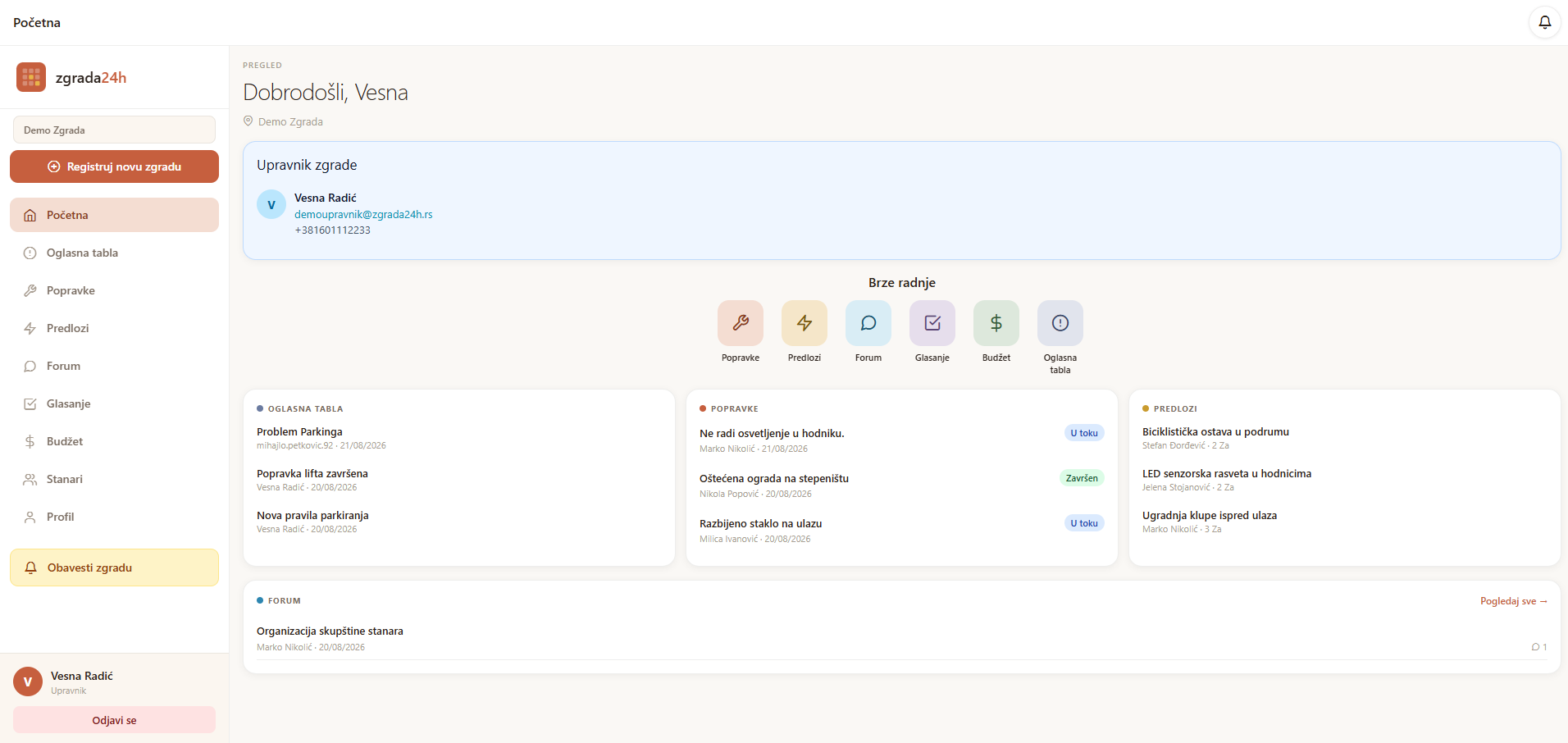
Task: Click Registruj novu zgradu button
Action: coord(114,166)
